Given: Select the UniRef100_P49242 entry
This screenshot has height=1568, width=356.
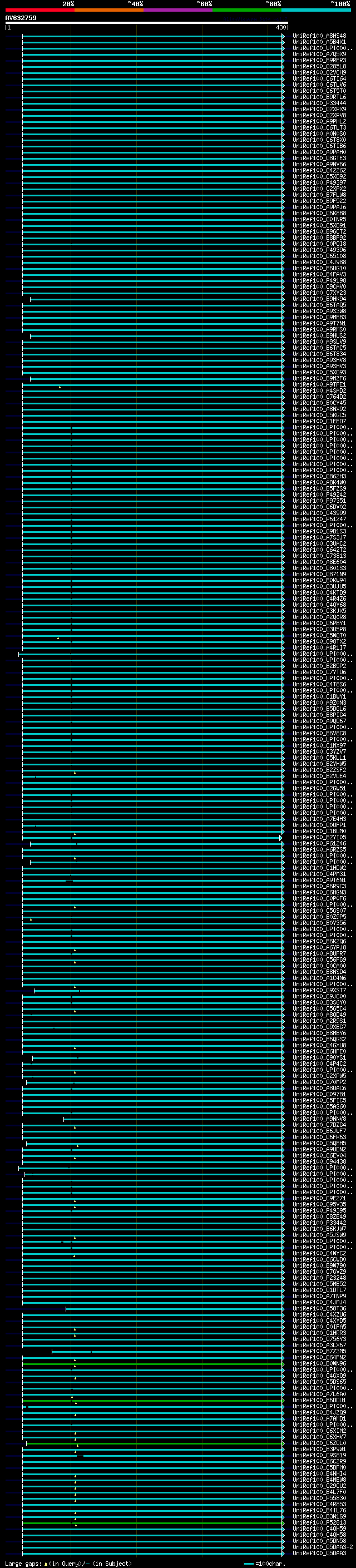Looking at the screenshot, I should pyautogui.click(x=319, y=495).
